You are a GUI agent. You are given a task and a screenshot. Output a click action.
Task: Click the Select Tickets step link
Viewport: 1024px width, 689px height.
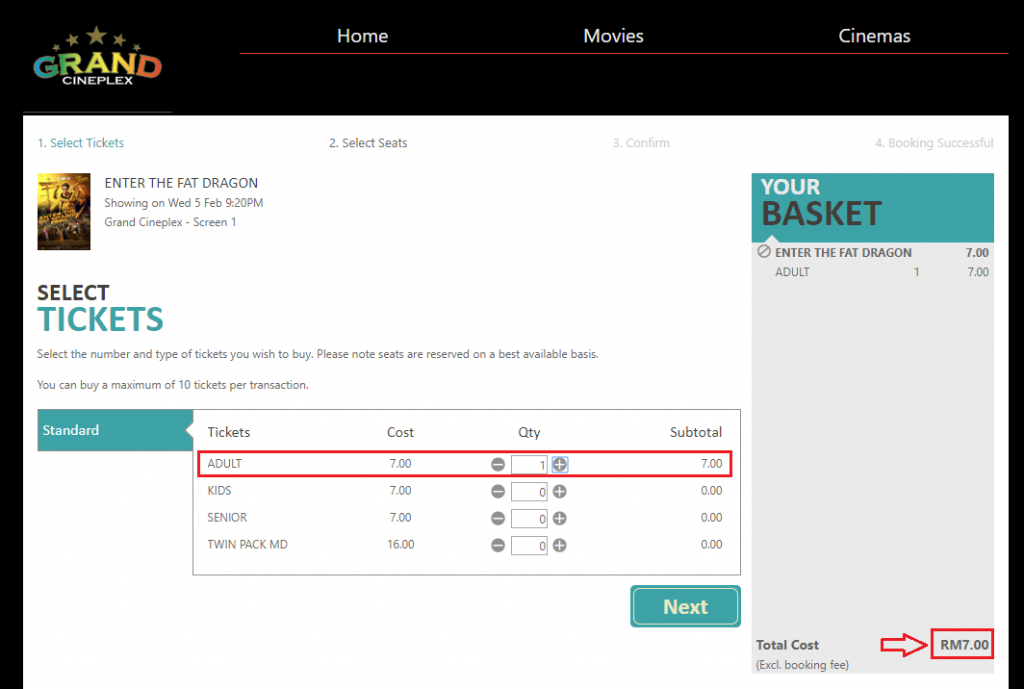pos(81,143)
